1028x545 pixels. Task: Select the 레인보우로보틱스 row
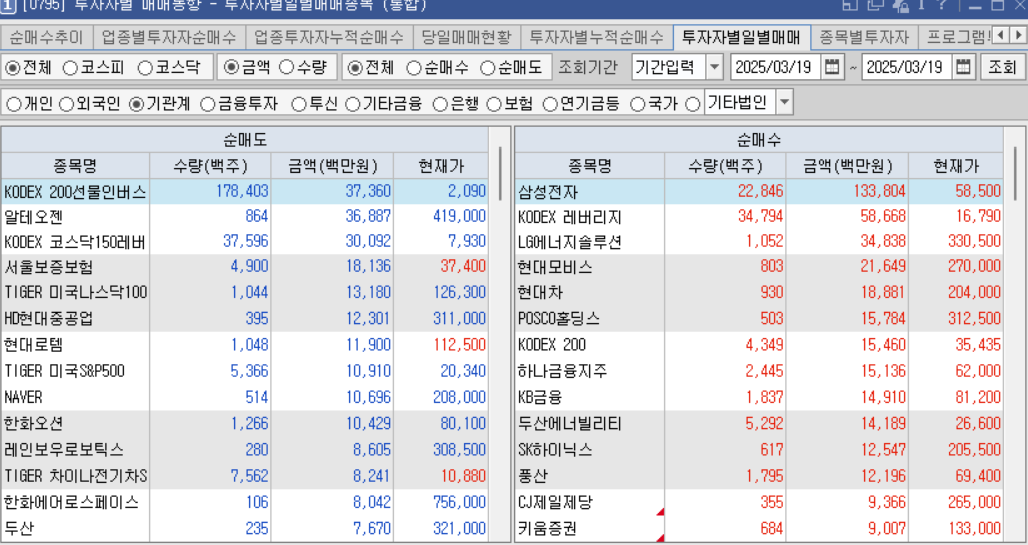pyautogui.click(x=245, y=449)
